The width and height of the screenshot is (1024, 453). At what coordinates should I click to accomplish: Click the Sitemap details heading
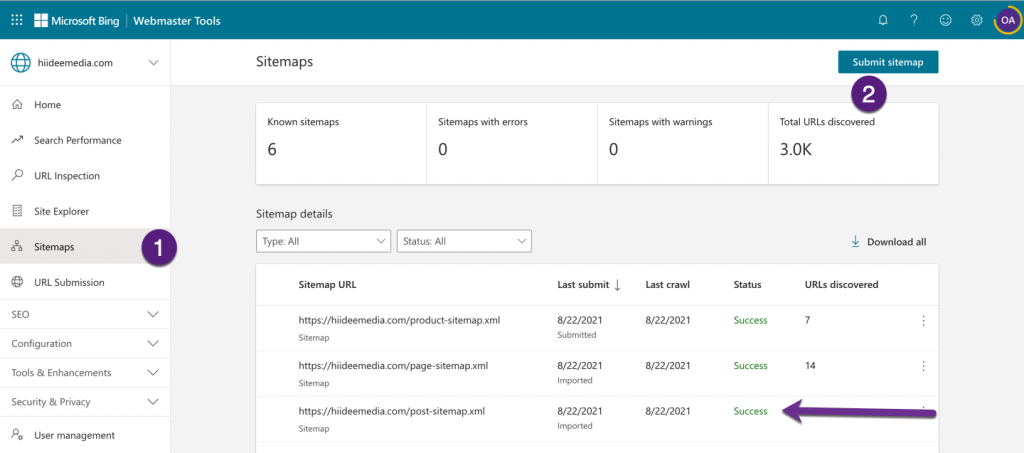point(294,213)
